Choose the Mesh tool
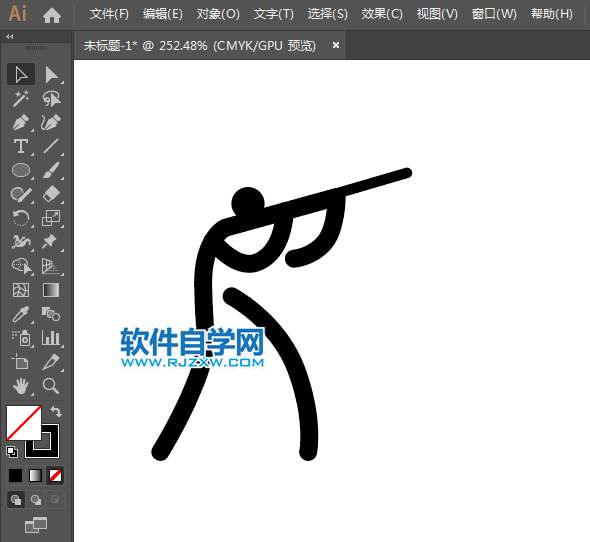590x542 pixels. (21, 290)
